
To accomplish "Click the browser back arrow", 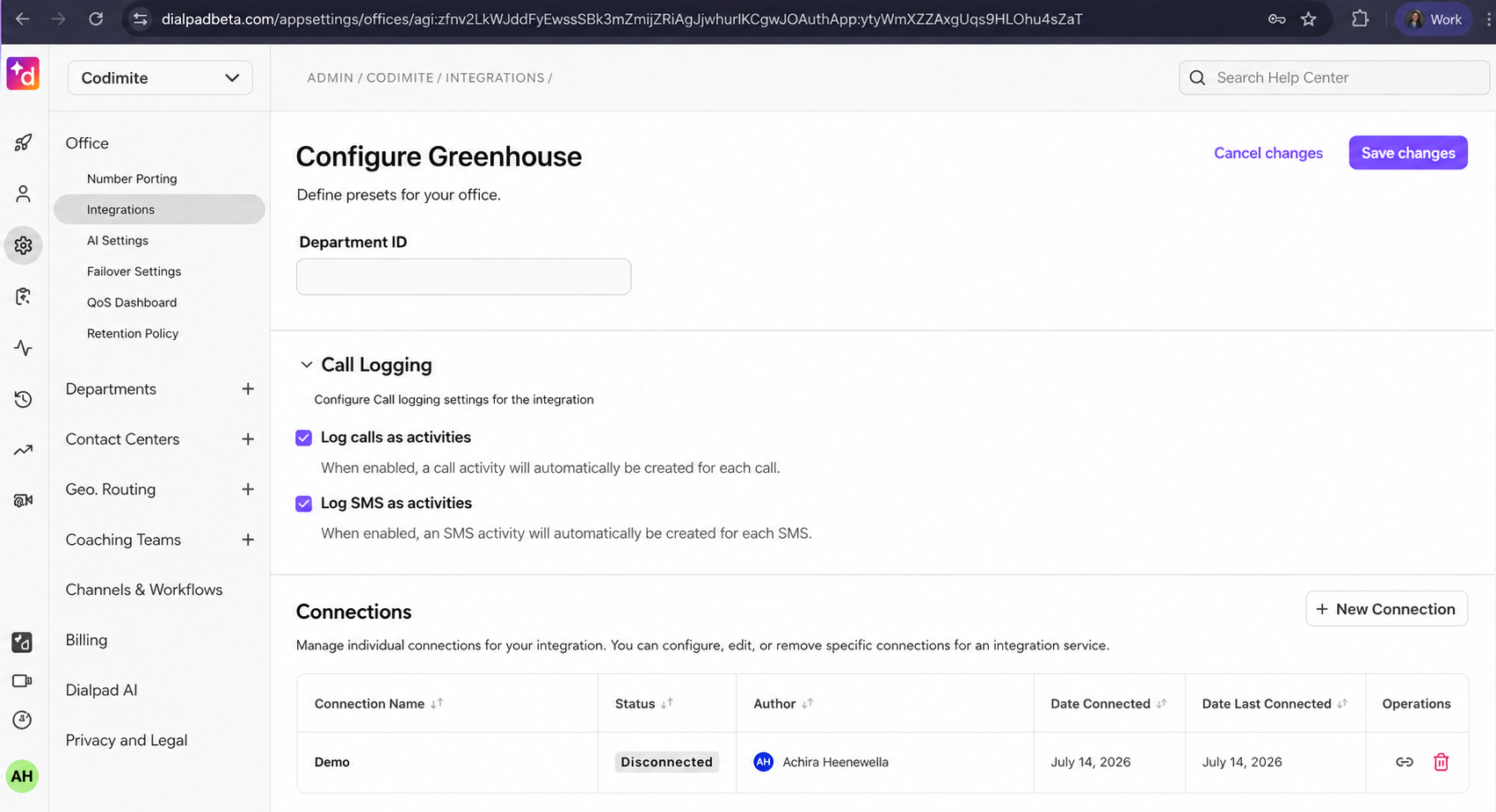I will pos(23,18).
